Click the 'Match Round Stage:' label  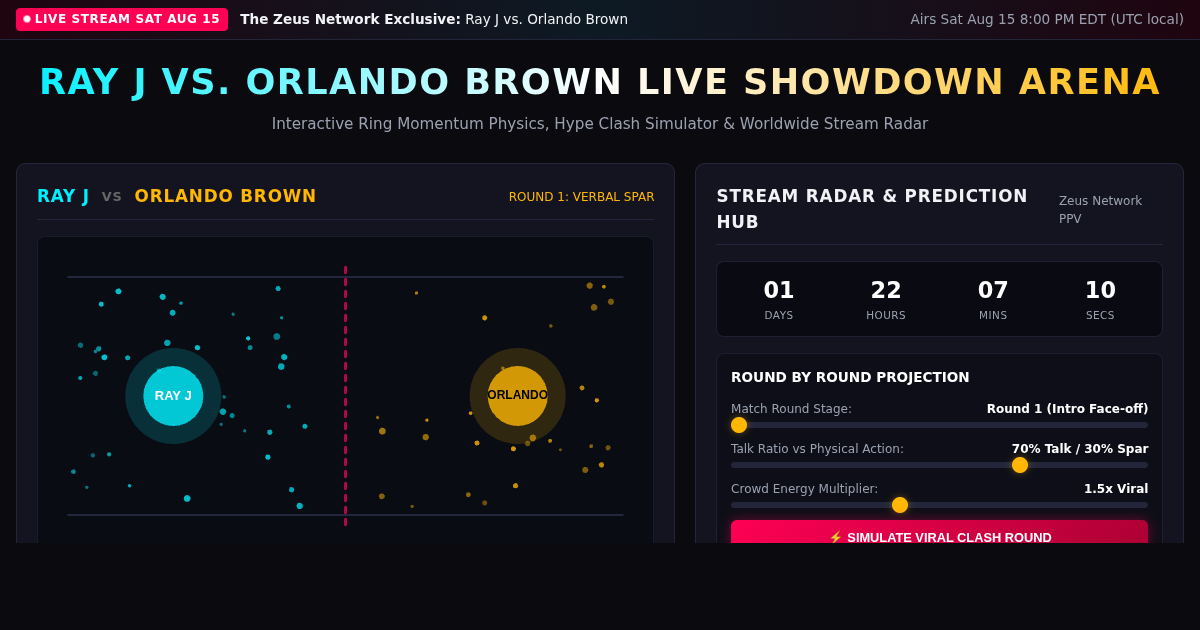click(x=791, y=409)
